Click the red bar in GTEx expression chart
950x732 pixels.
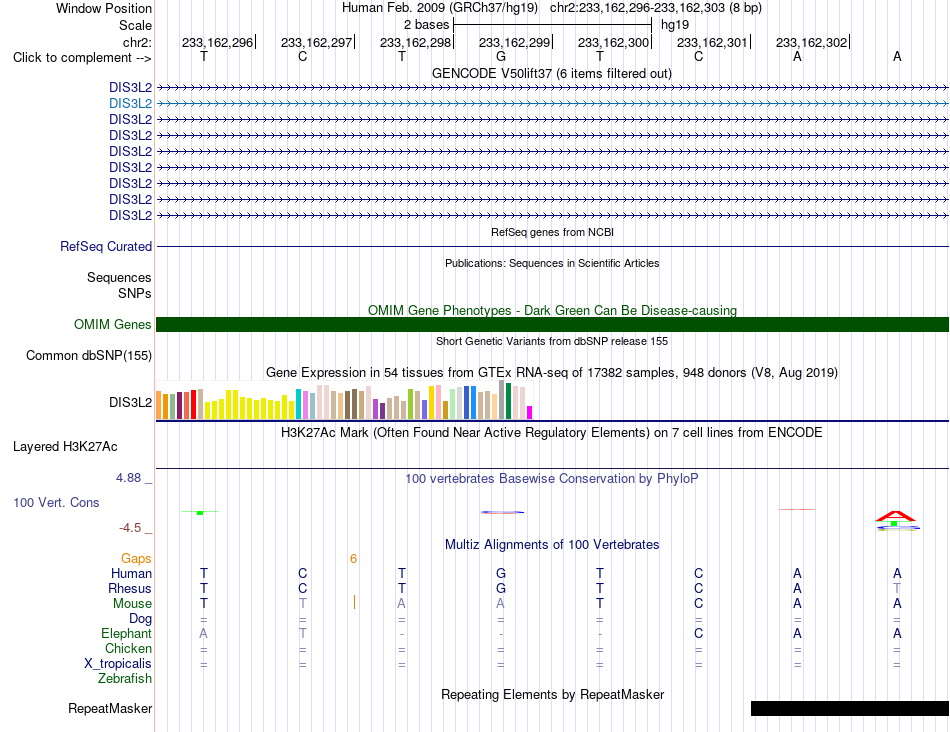193,404
